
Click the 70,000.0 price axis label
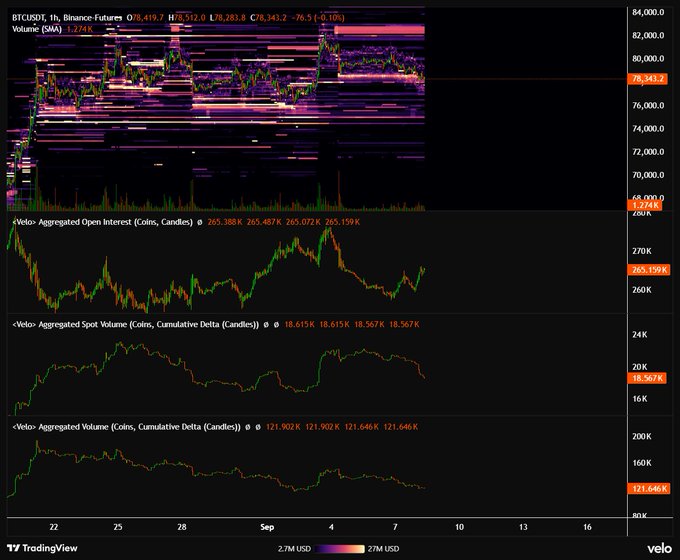pyautogui.click(x=648, y=175)
